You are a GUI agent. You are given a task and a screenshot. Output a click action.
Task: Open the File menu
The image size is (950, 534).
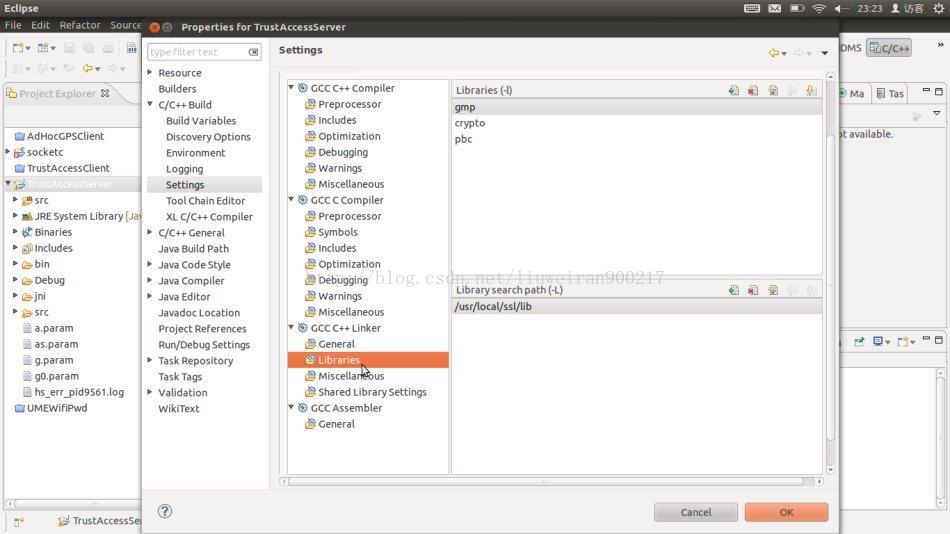pos(13,25)
